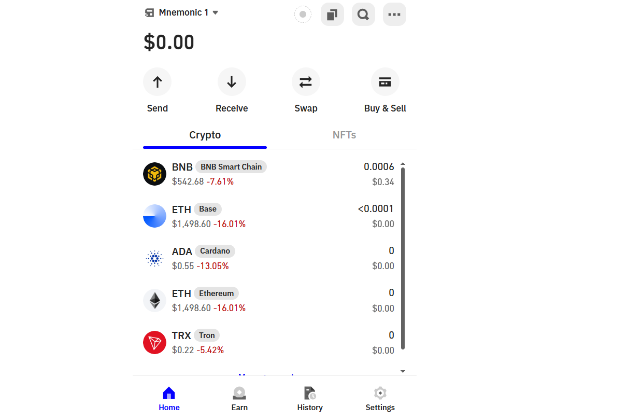Go to the Earn section
Screen dimensions: 627x420
(239, 398)
